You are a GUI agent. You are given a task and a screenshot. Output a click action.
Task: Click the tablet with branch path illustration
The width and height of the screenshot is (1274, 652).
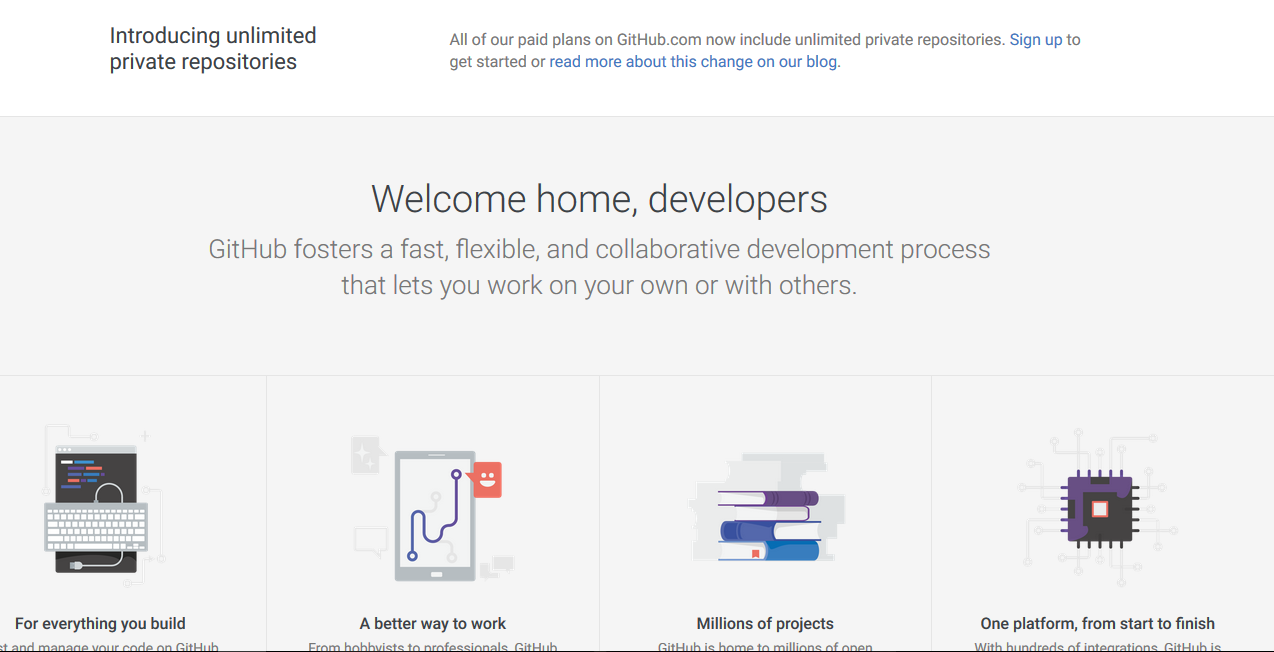[x=432, y=516]
